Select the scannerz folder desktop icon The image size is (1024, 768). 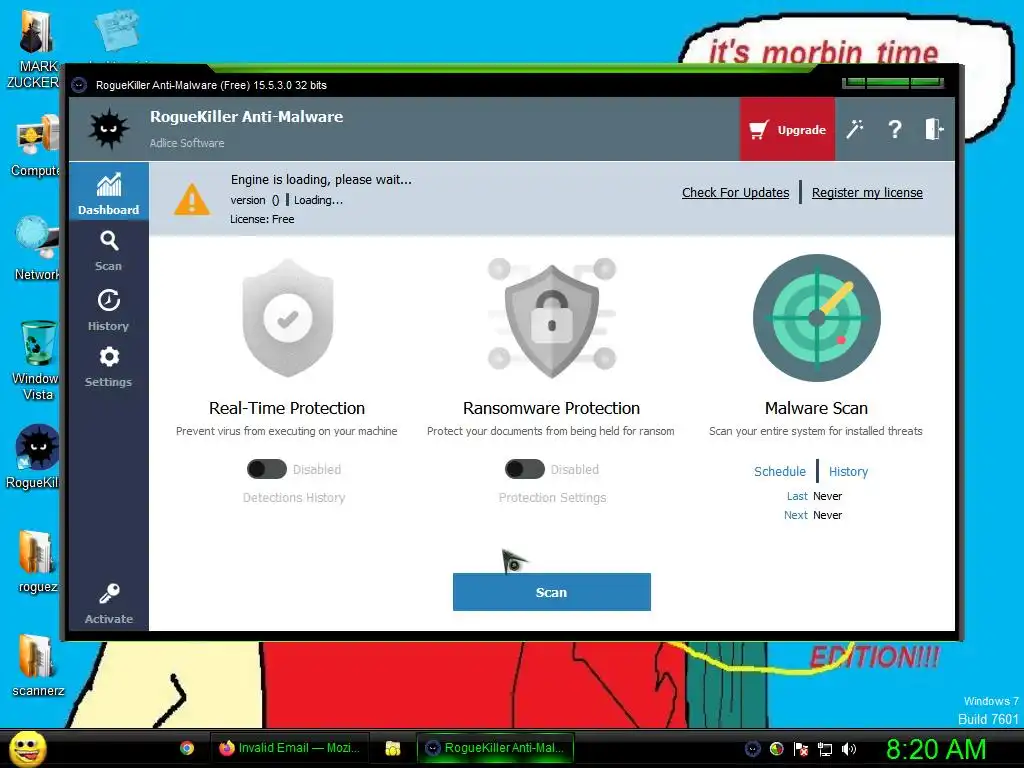coord(38,666)
